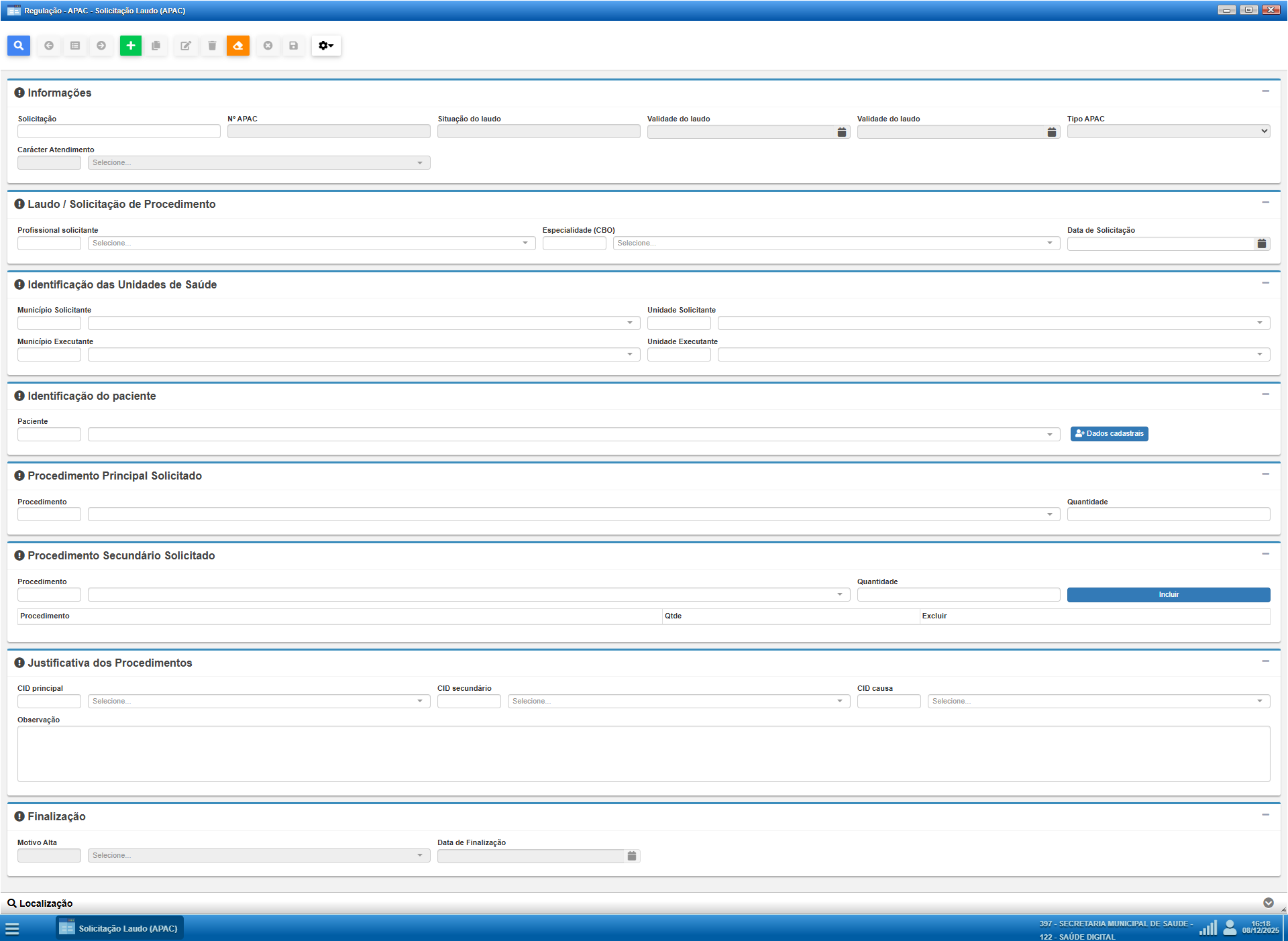Click the orange eraser clear button
This screenshot has height=941, width=1288.
238,46
